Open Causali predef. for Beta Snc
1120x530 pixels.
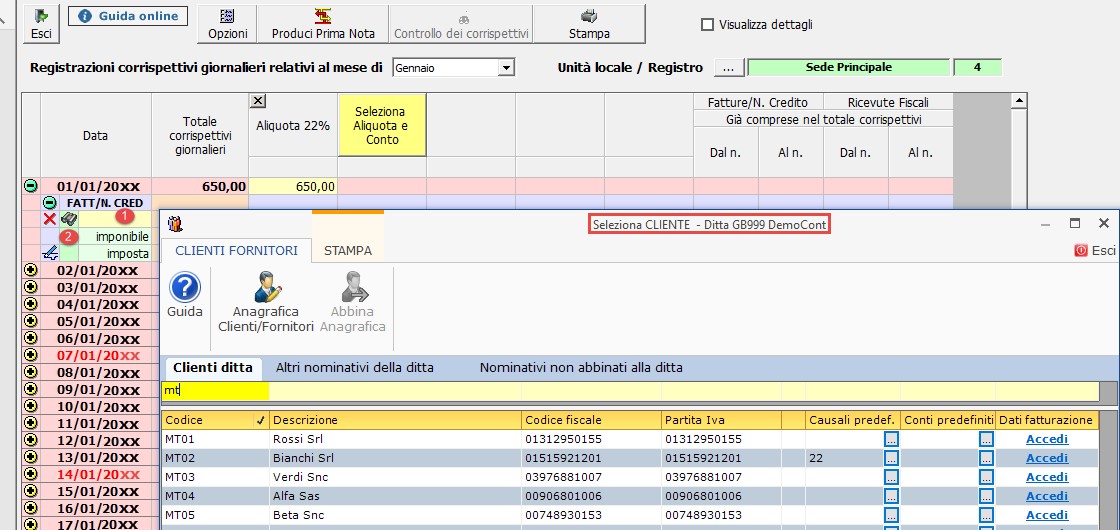891,516
